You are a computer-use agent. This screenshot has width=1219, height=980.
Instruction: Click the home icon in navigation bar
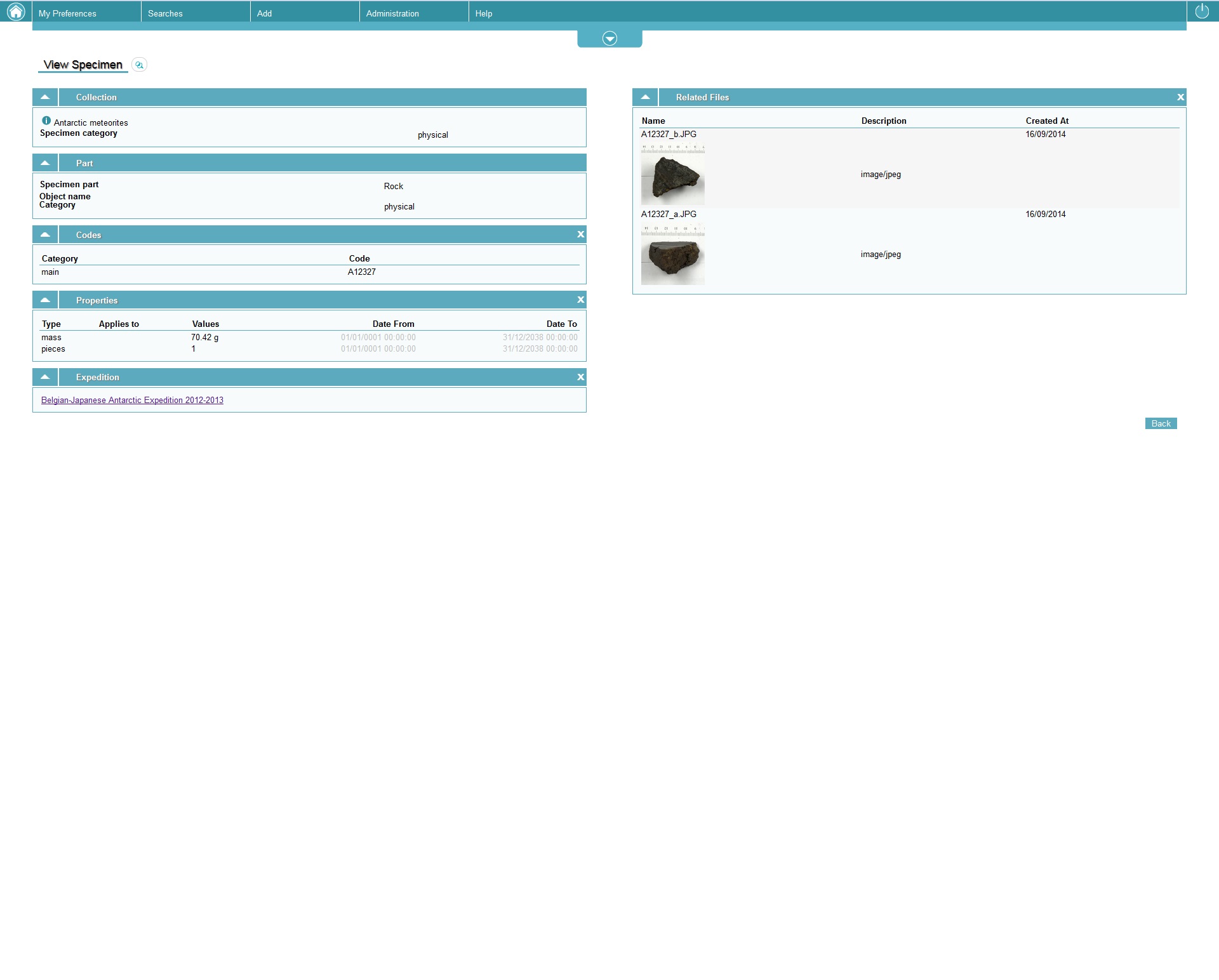coord(16,11)
